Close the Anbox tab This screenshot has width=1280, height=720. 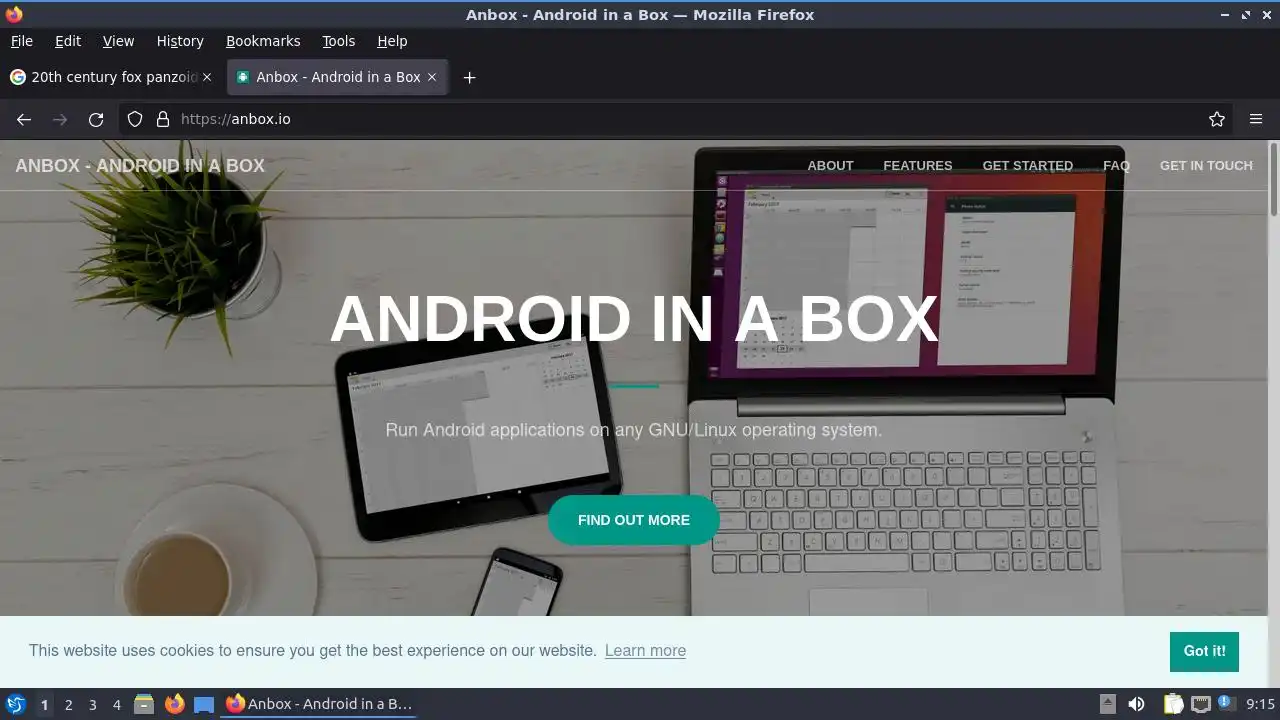(x=432, y=77)
